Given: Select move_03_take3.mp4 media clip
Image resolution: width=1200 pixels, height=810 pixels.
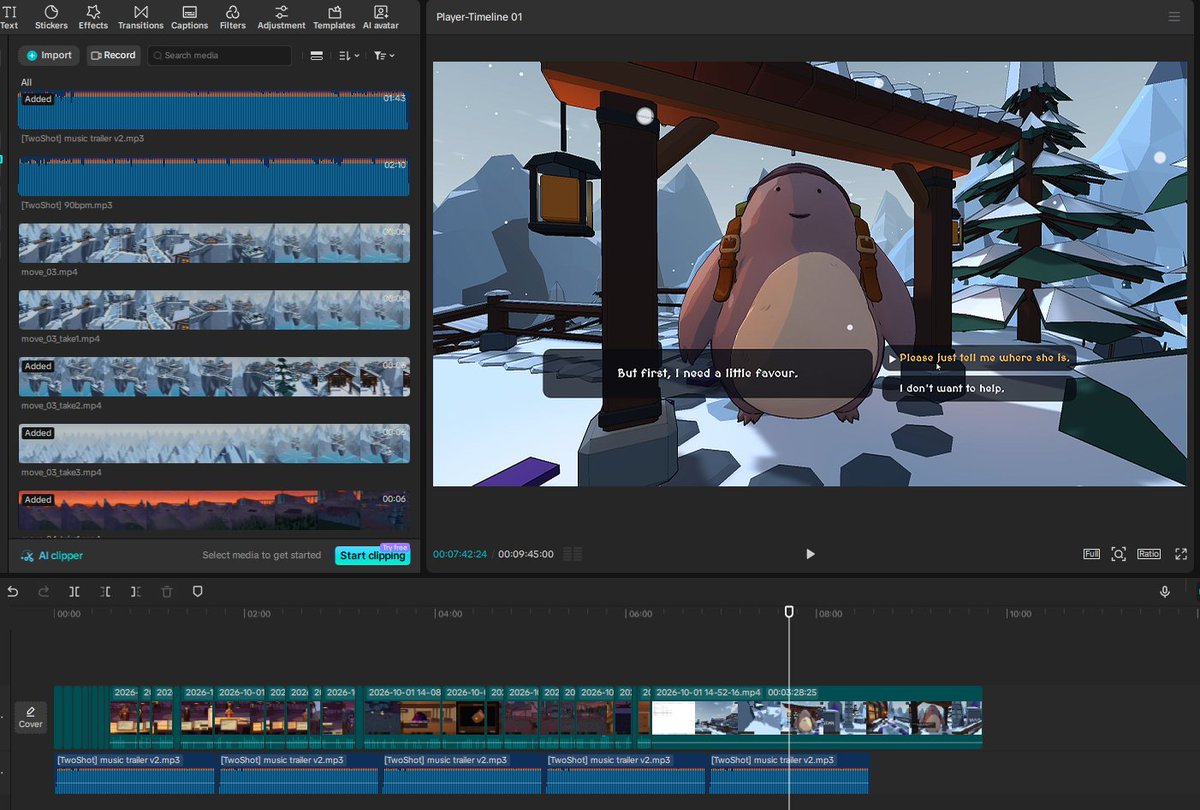Looking at the screenshot, I should [214, 444].
